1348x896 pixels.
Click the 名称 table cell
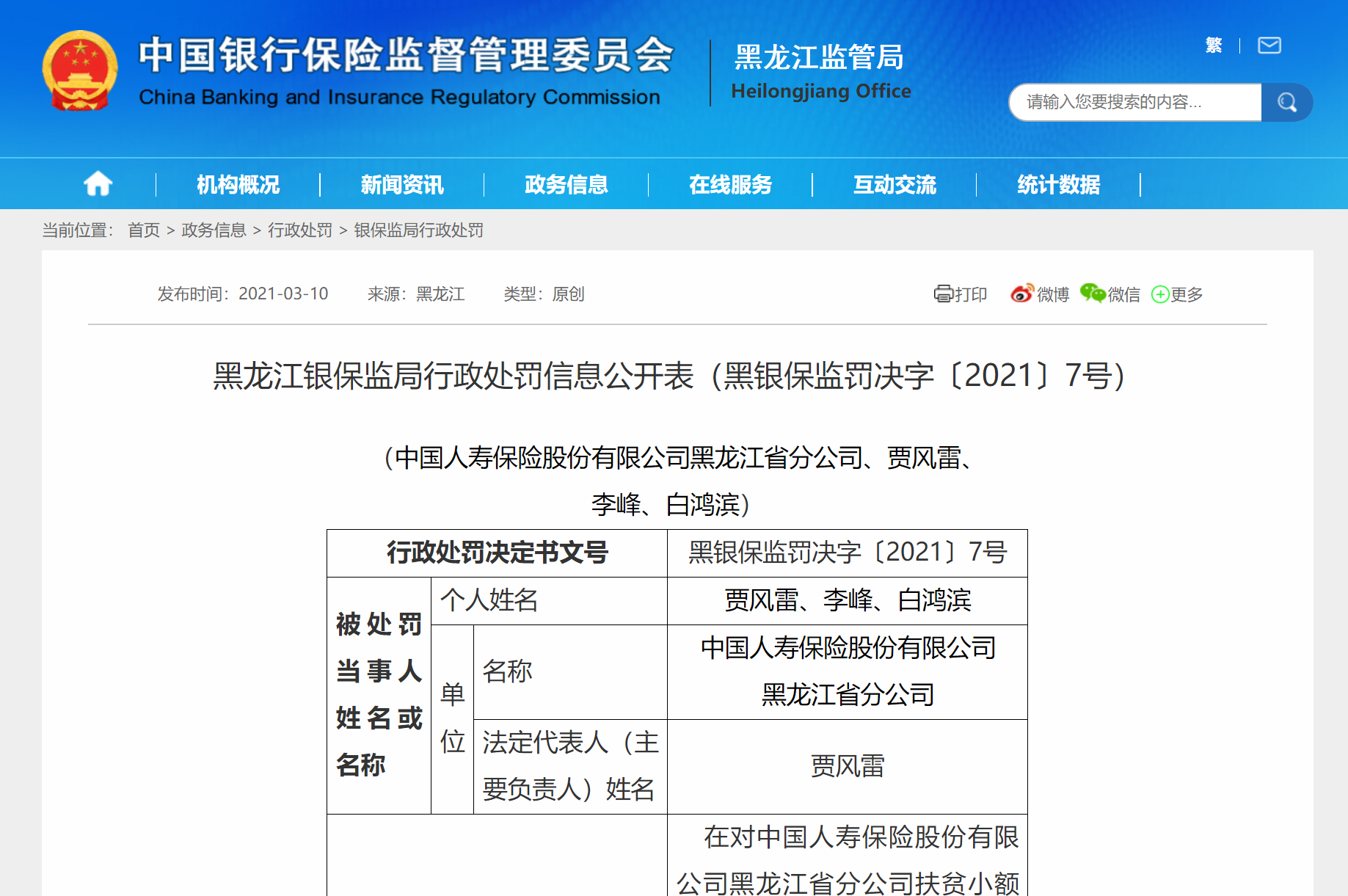tap(570, 671)
